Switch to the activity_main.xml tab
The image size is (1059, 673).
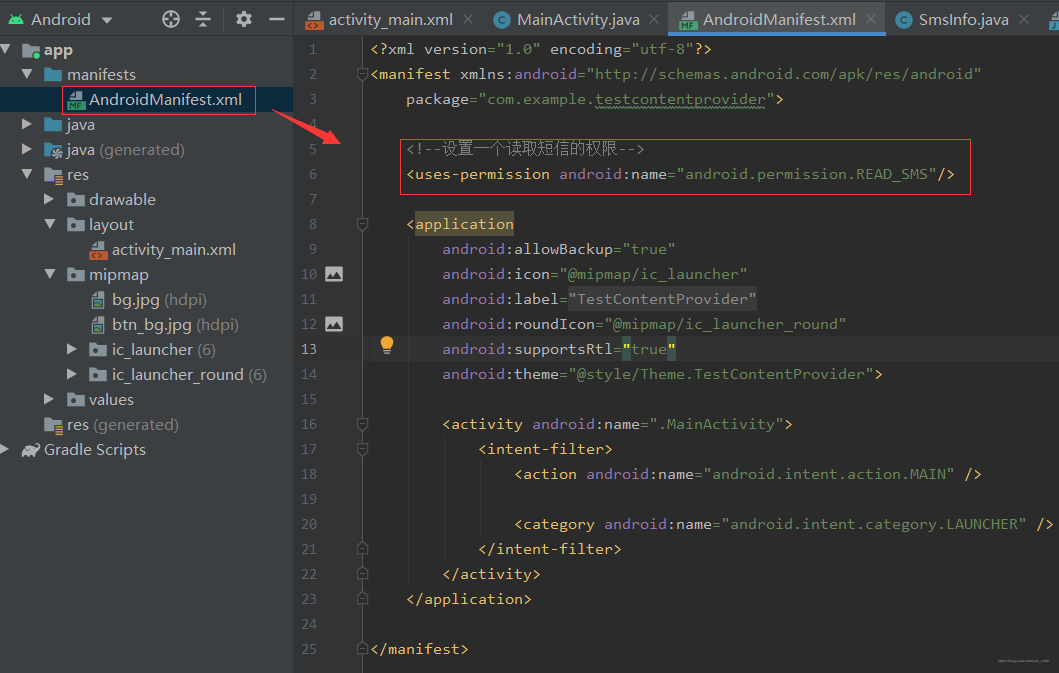coord(390,20)
